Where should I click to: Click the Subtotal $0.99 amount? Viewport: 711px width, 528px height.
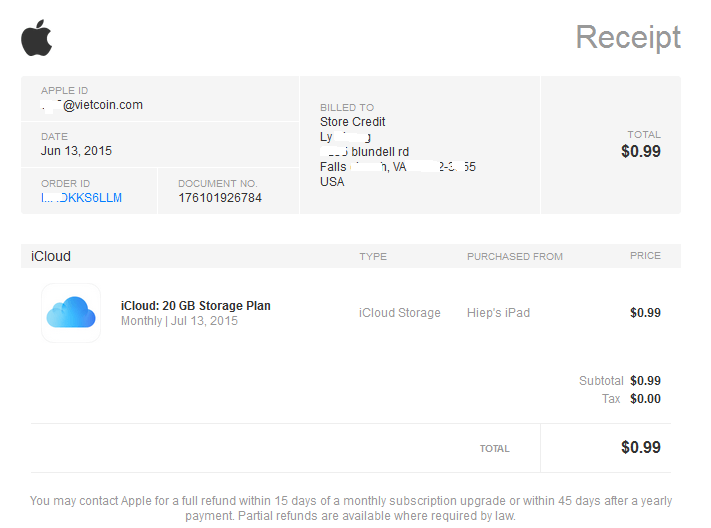pyautogui.click(x=645, y=381)
